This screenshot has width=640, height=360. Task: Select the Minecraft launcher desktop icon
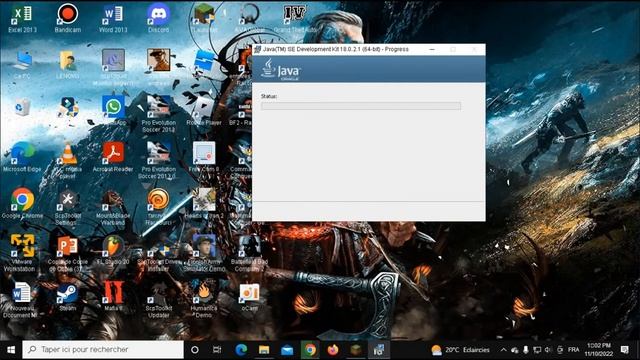204,18
